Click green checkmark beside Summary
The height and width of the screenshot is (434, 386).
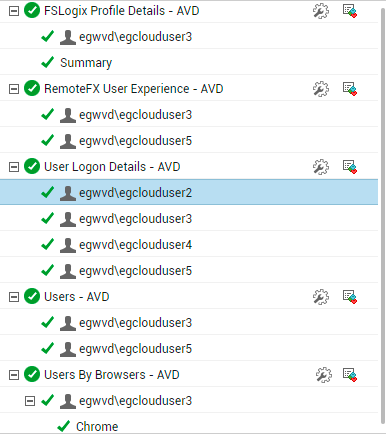pos(48,62)
